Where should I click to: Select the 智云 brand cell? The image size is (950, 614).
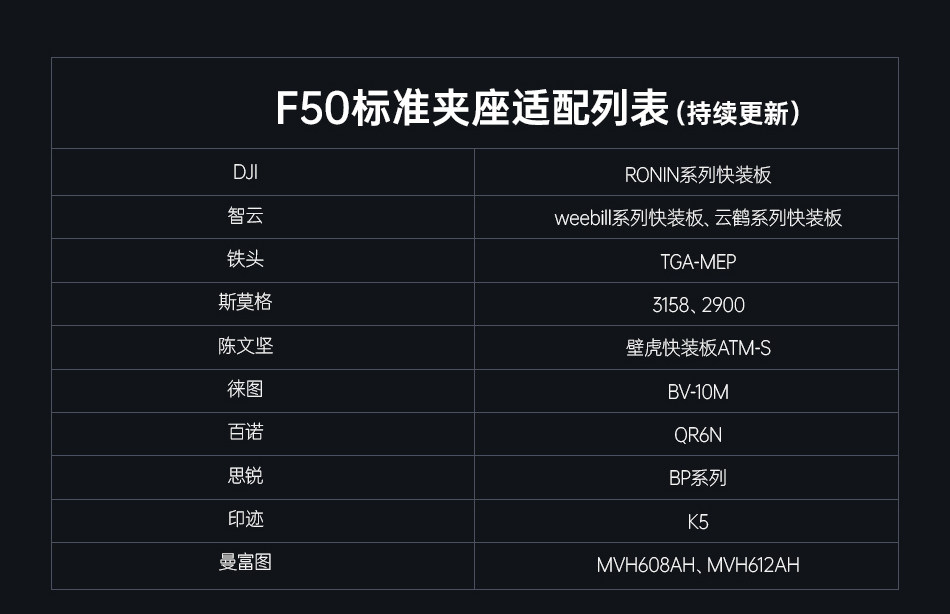point(245,216)
